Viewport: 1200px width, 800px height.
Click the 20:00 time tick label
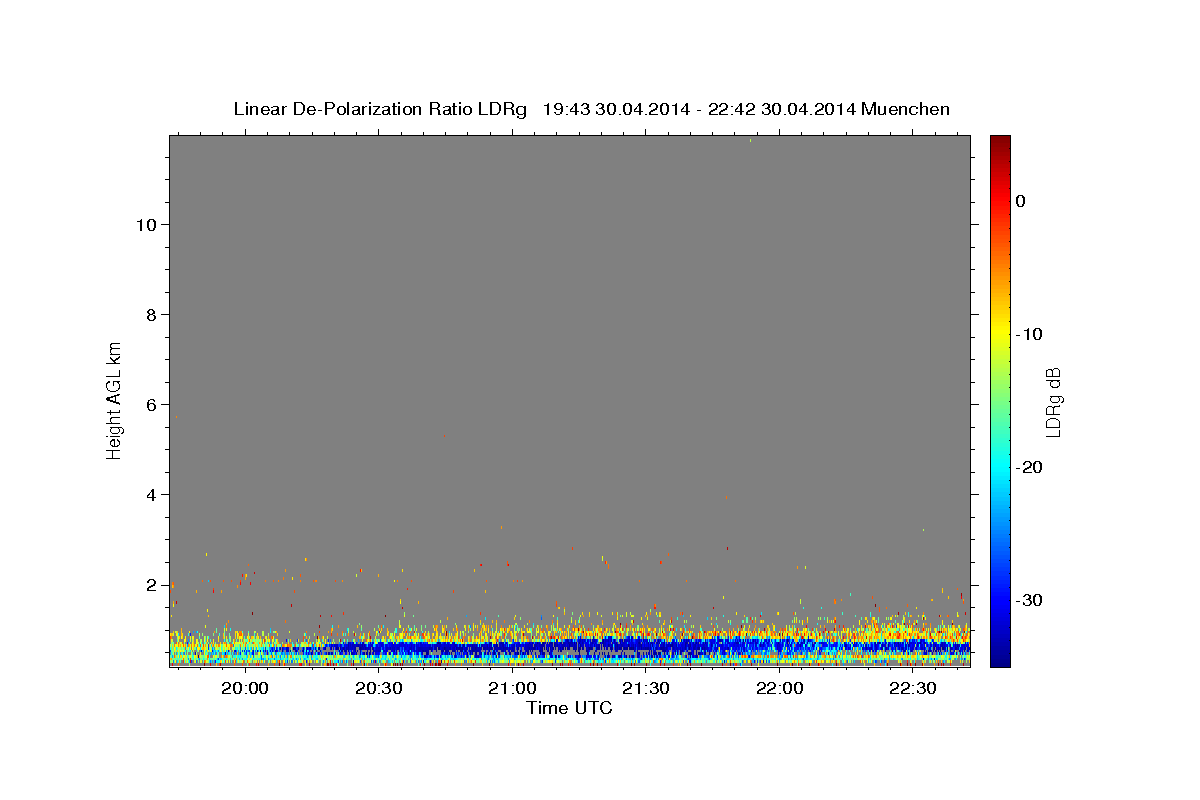point(245,688)
